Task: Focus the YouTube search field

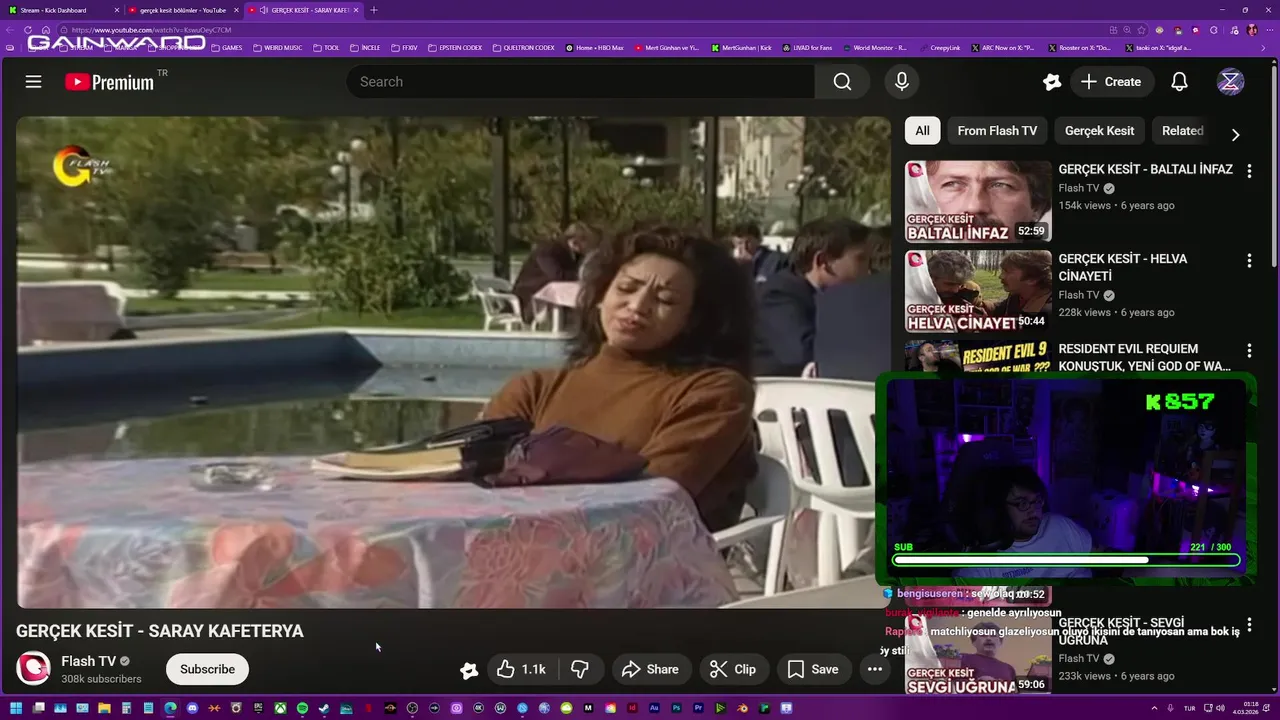Action: pyautogui.click(x=580, y=82)
